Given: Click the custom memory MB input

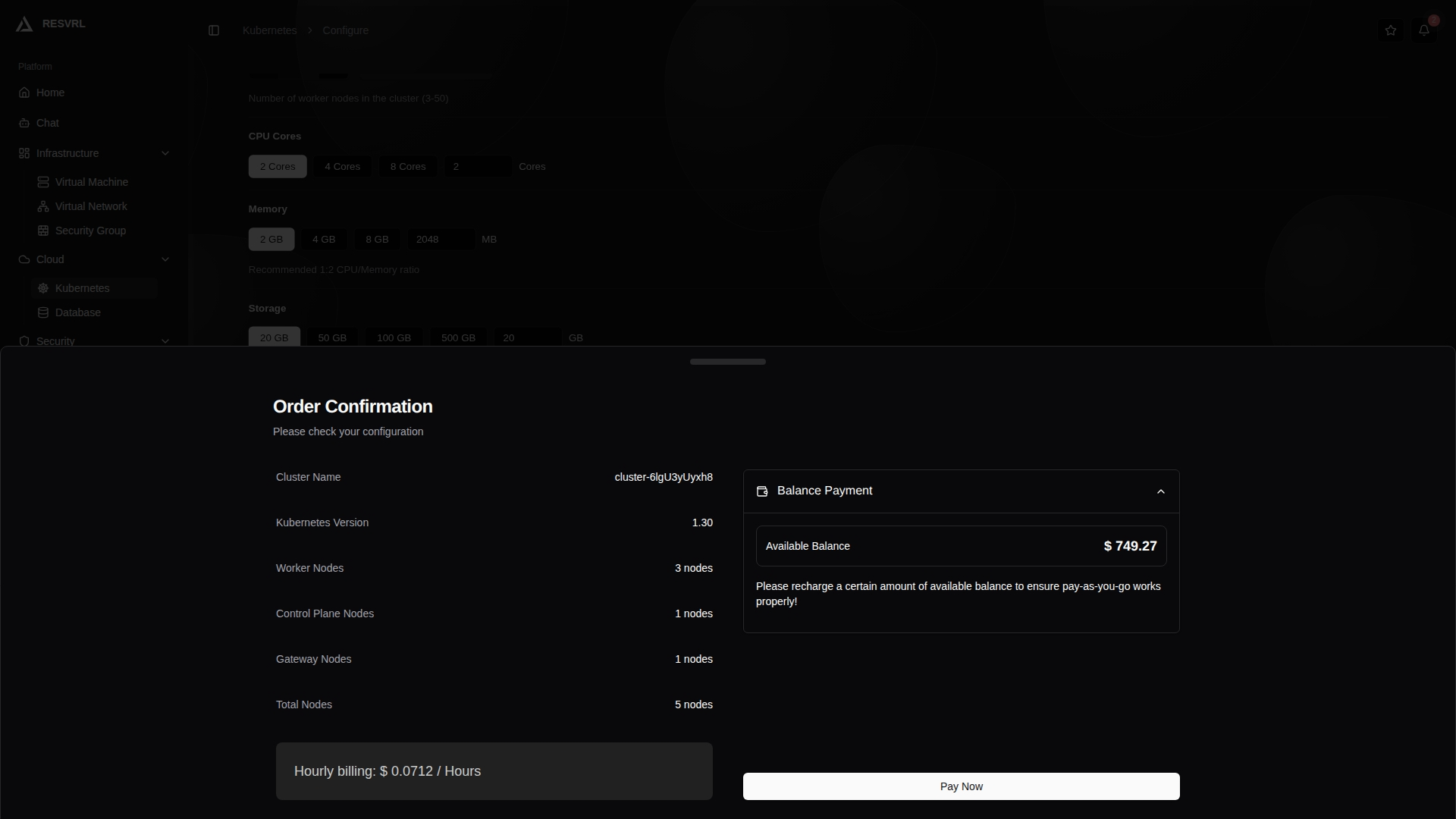Looking at the screenshot, I should tap(441, 239).
